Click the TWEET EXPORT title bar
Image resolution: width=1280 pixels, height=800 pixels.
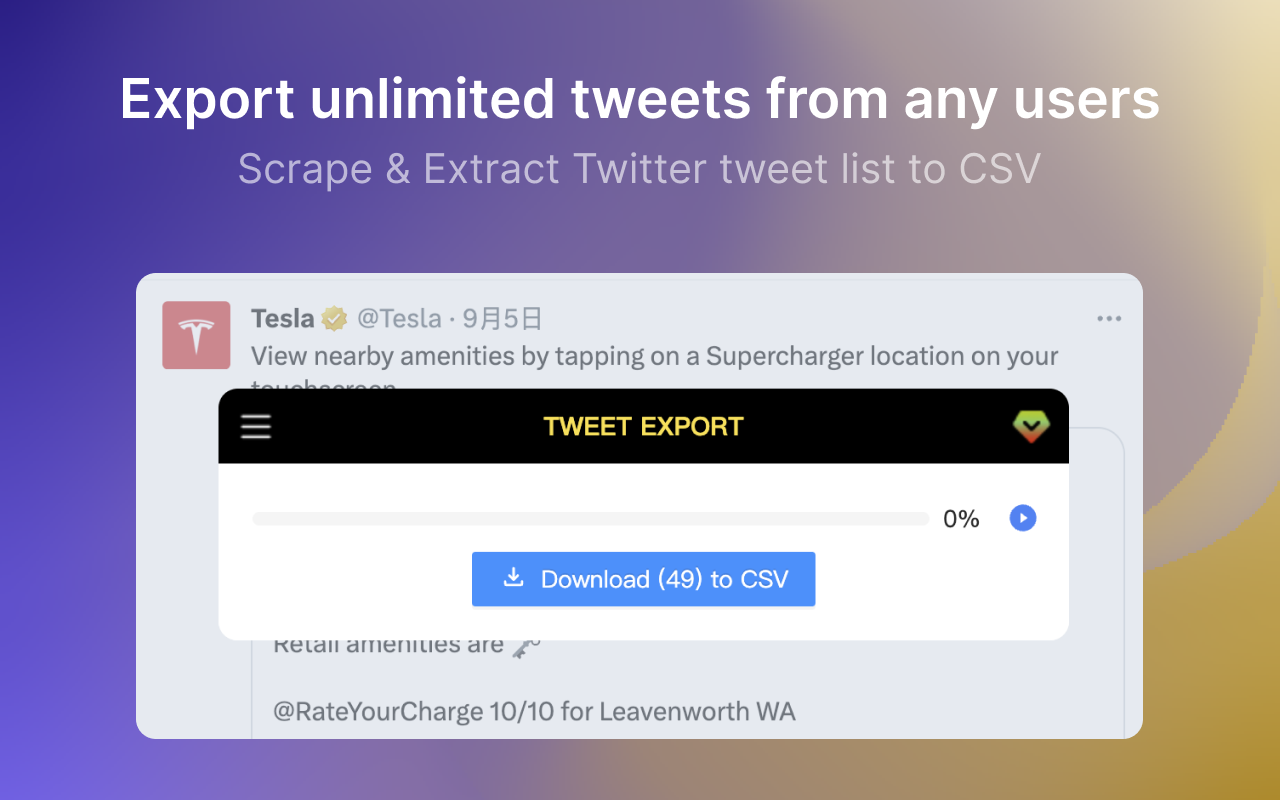point(643,426)
